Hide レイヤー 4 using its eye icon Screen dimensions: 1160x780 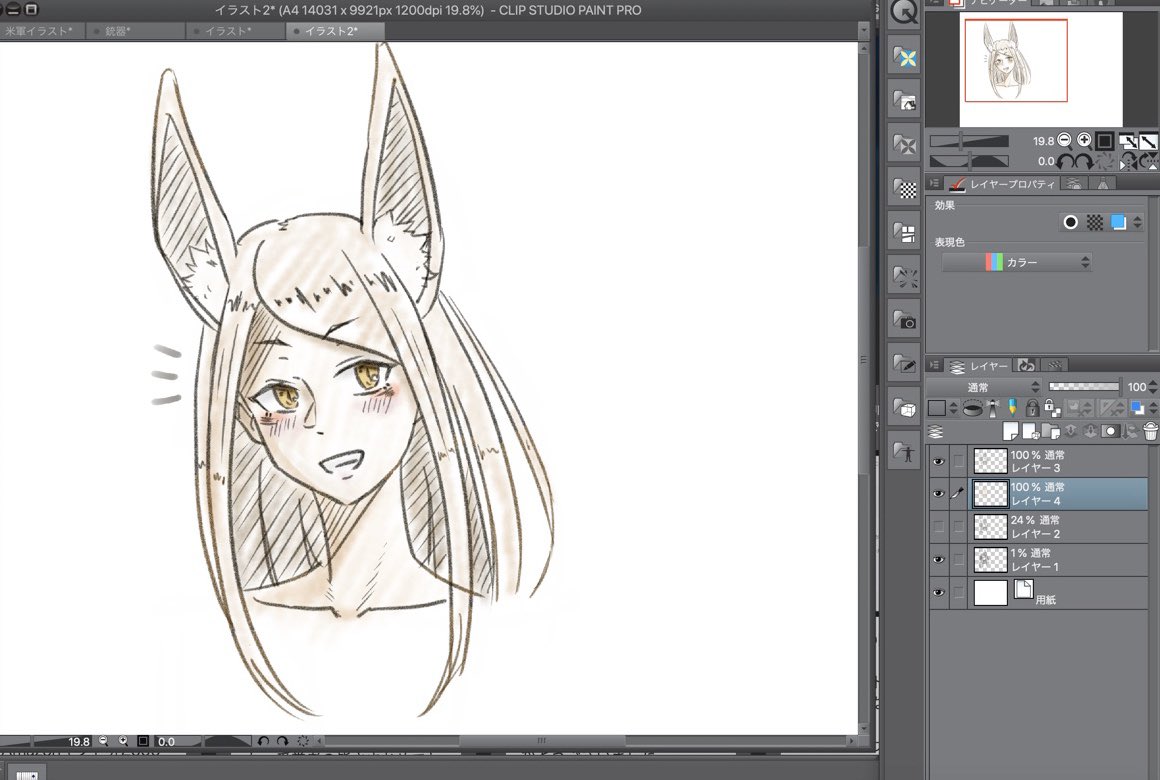click(938, 494)
